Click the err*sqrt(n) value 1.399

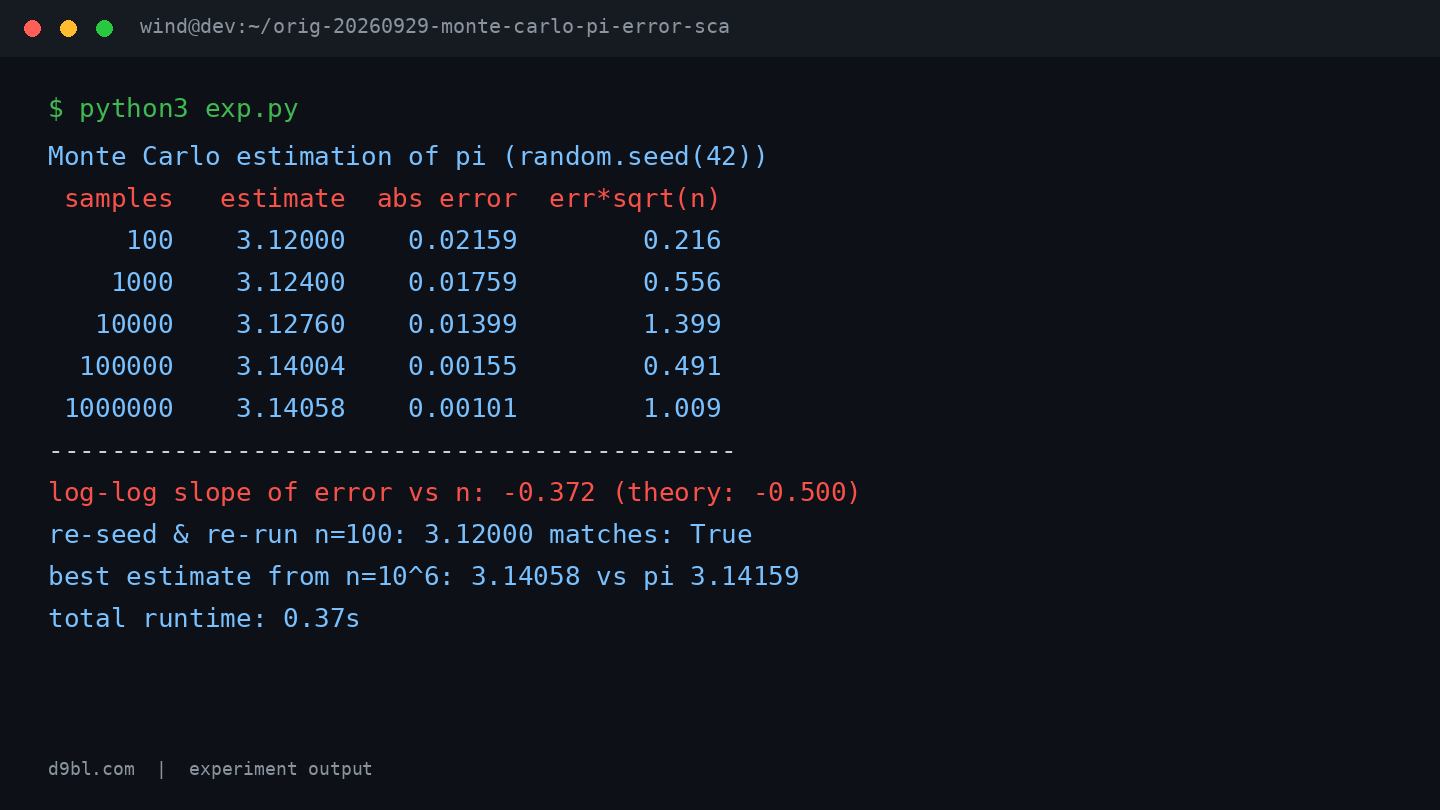(x=682, y=325)
